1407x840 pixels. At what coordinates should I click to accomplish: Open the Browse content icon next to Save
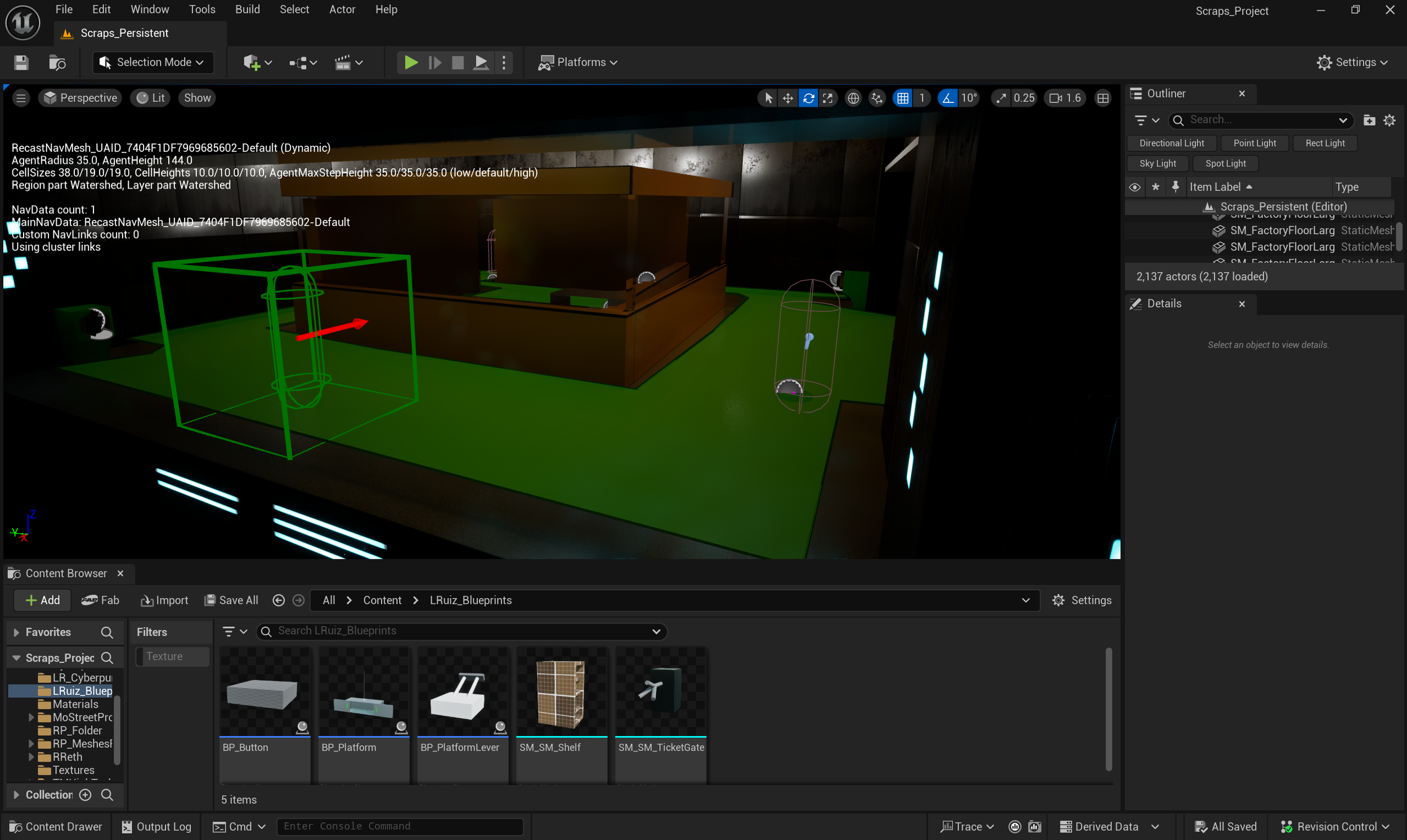click(57, 62)
